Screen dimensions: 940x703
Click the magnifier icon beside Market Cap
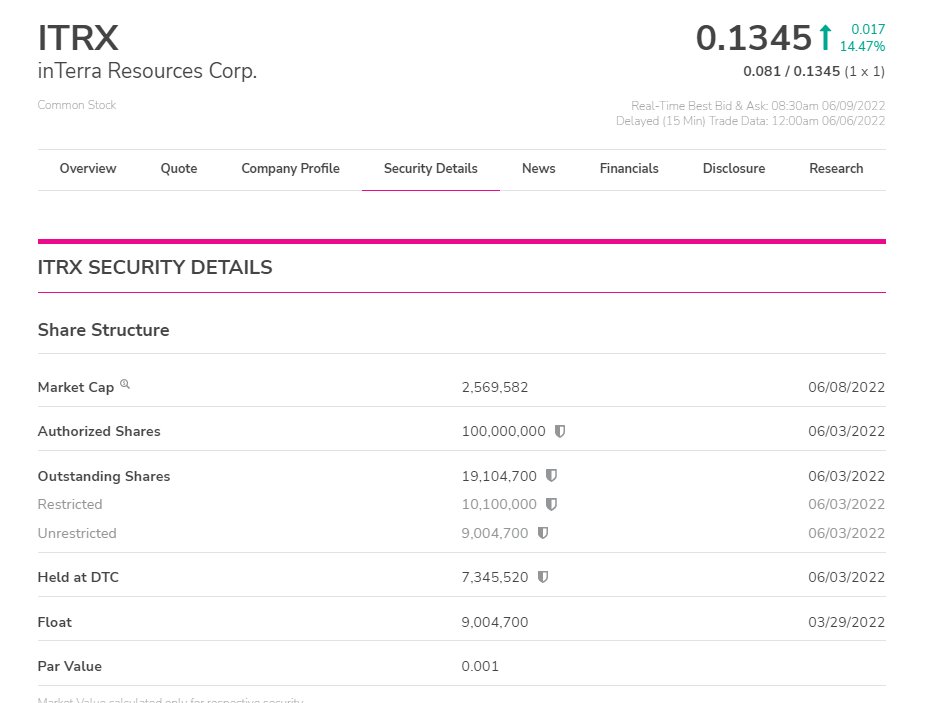tap(125, 384)
